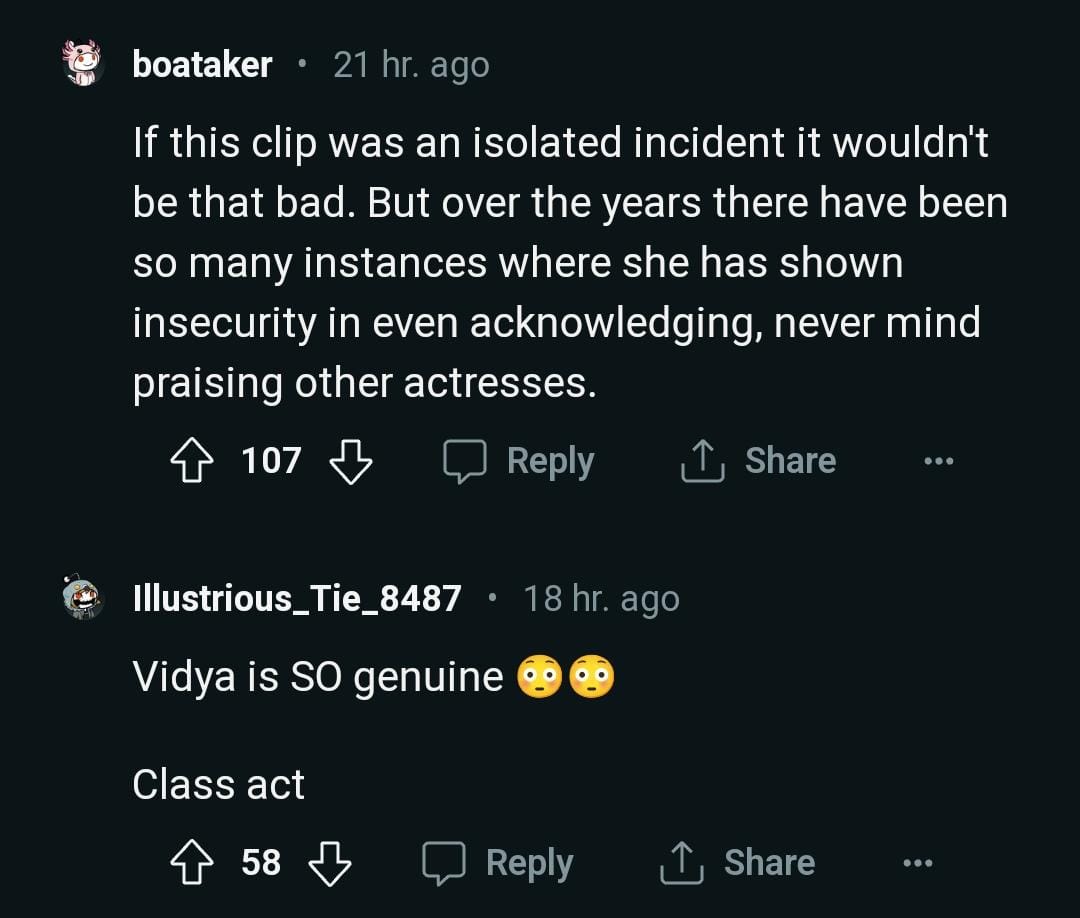The width and height of the screenshot is (1080, 918).
Task: Click the share arrow icon under 'Class act'
Action: click(x=680, y=863)
